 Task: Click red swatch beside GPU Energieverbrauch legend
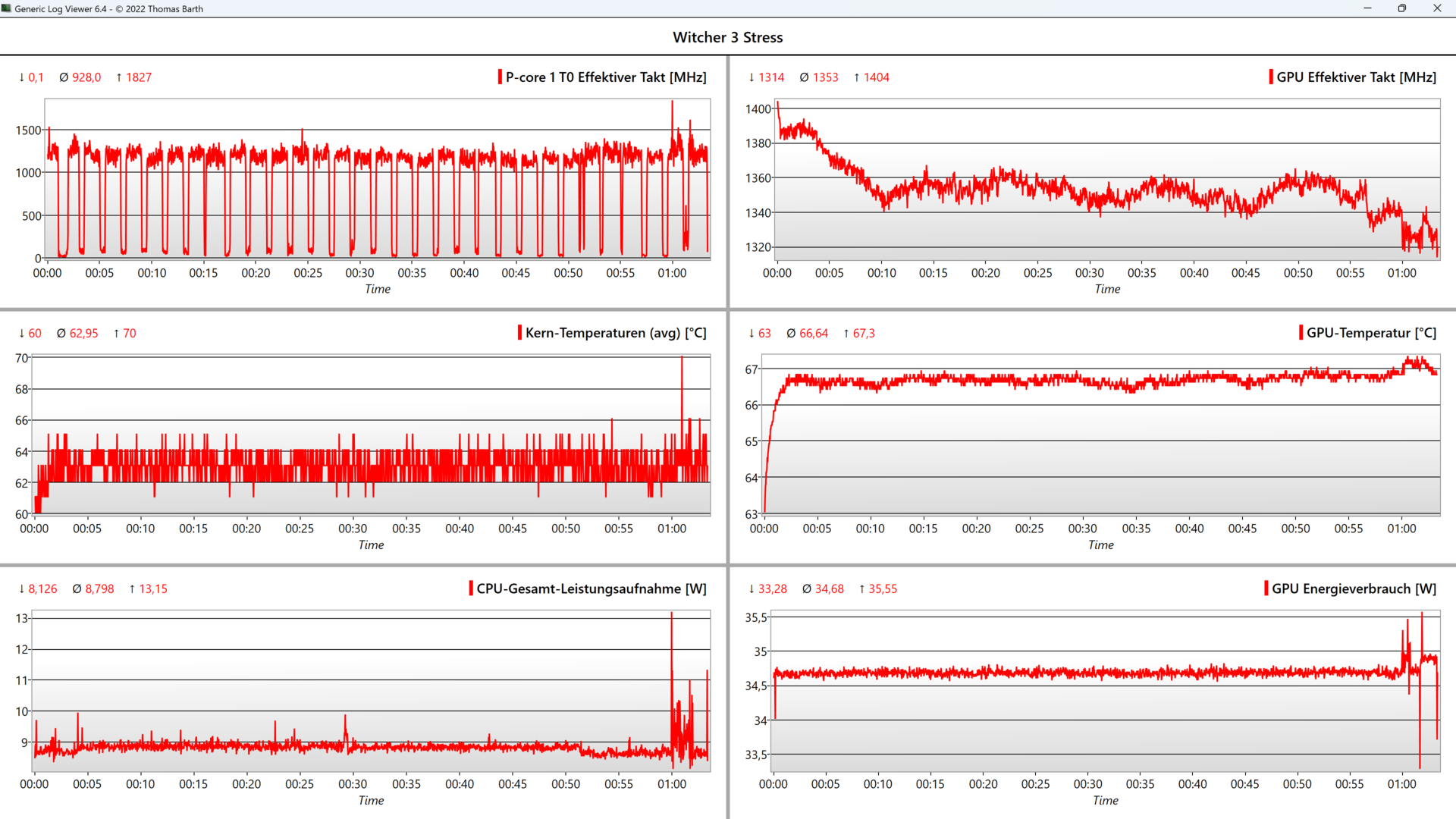click(x=1266, y=588)
